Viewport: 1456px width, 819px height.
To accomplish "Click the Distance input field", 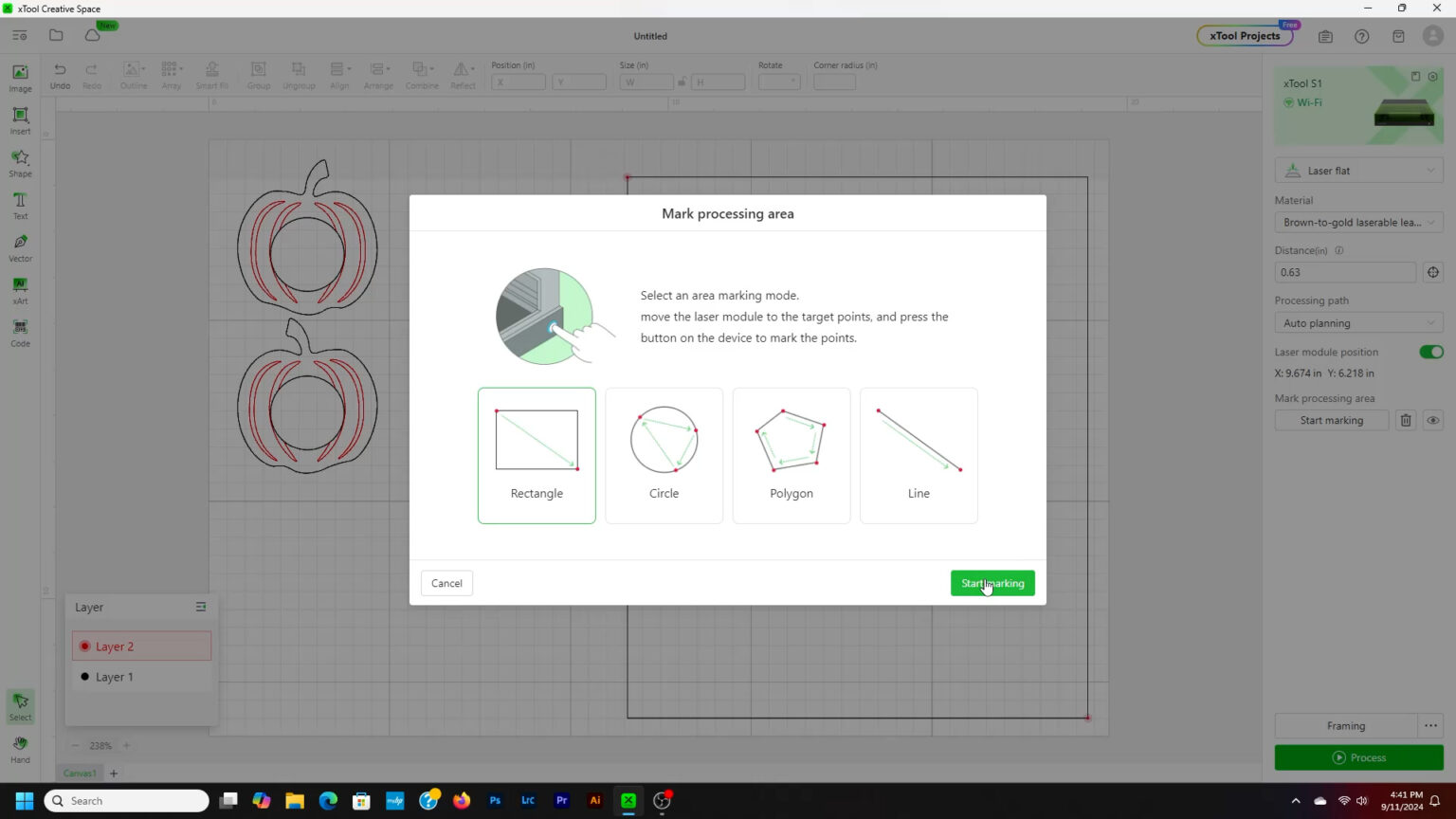I will (1344, 272).
